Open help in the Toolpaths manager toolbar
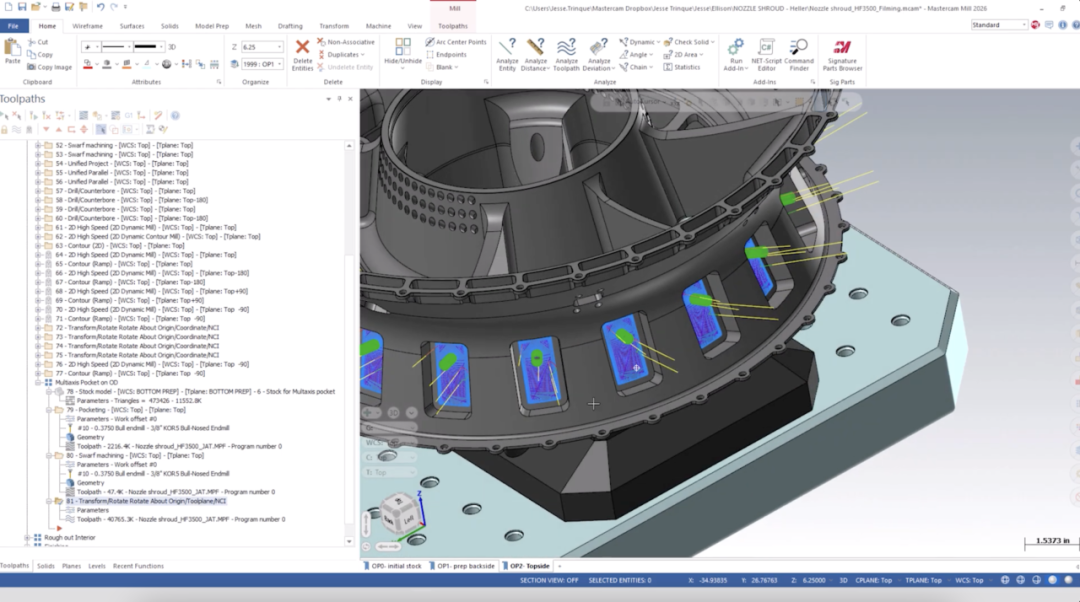This screenshot has width=1080, height=602. (175, 116)
